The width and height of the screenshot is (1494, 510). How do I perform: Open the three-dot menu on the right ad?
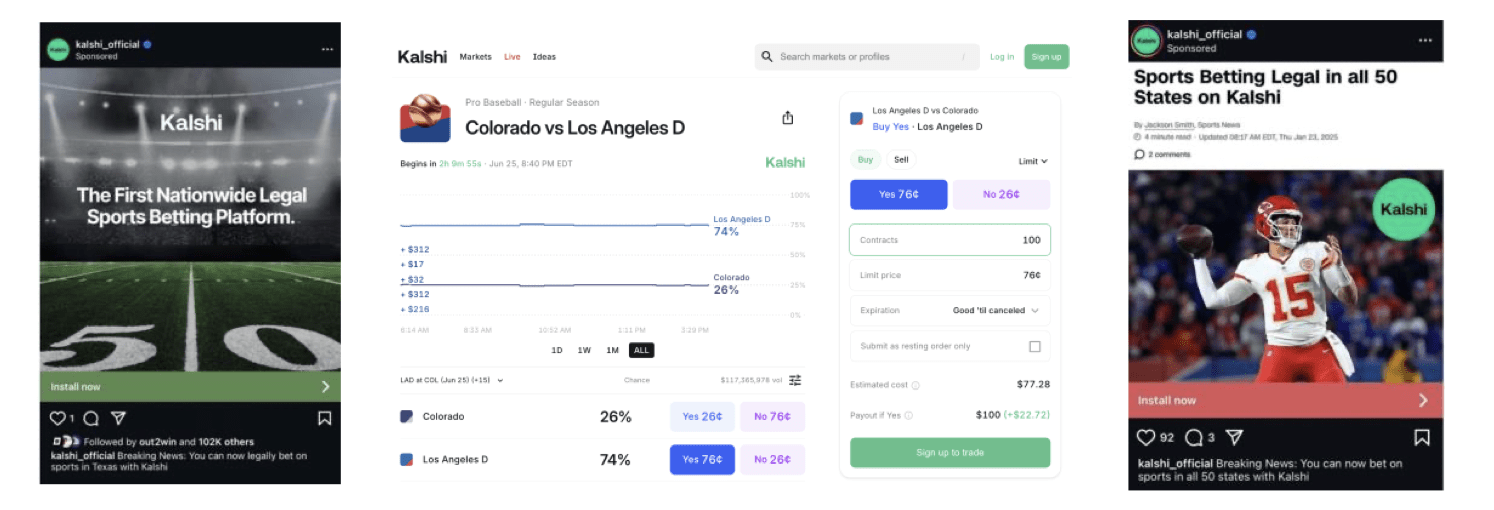coord(1426,41)
